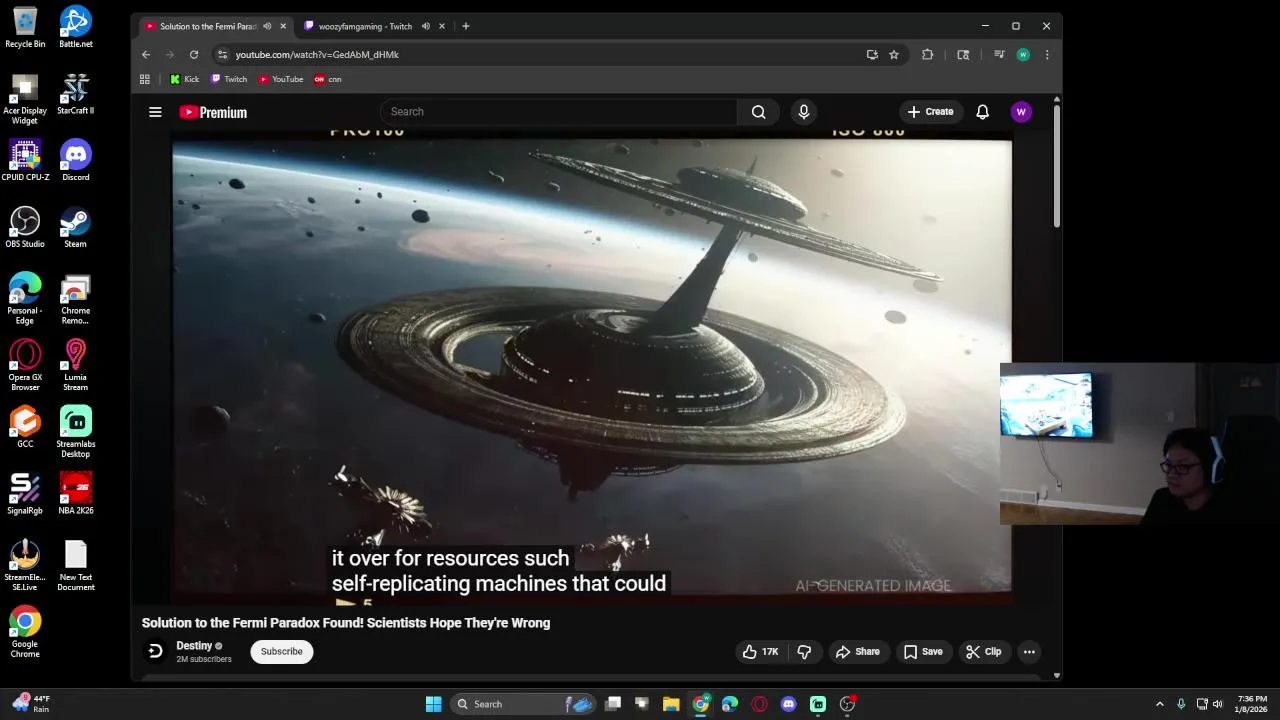Open the cnn bookmark

pyautogui.click(x=328, y=79)
